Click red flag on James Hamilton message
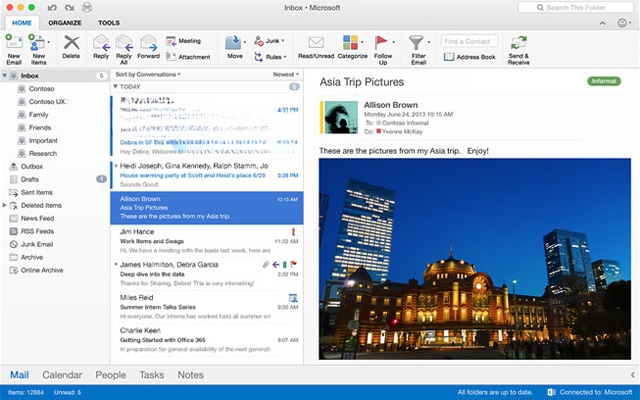This screenshot has width=640, height=400. click(293, 264)
